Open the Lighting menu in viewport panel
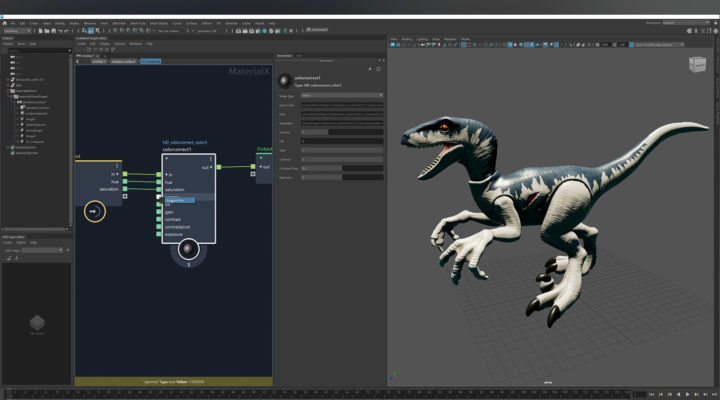This screenshot has width=720, height=400. click(422, 39)
